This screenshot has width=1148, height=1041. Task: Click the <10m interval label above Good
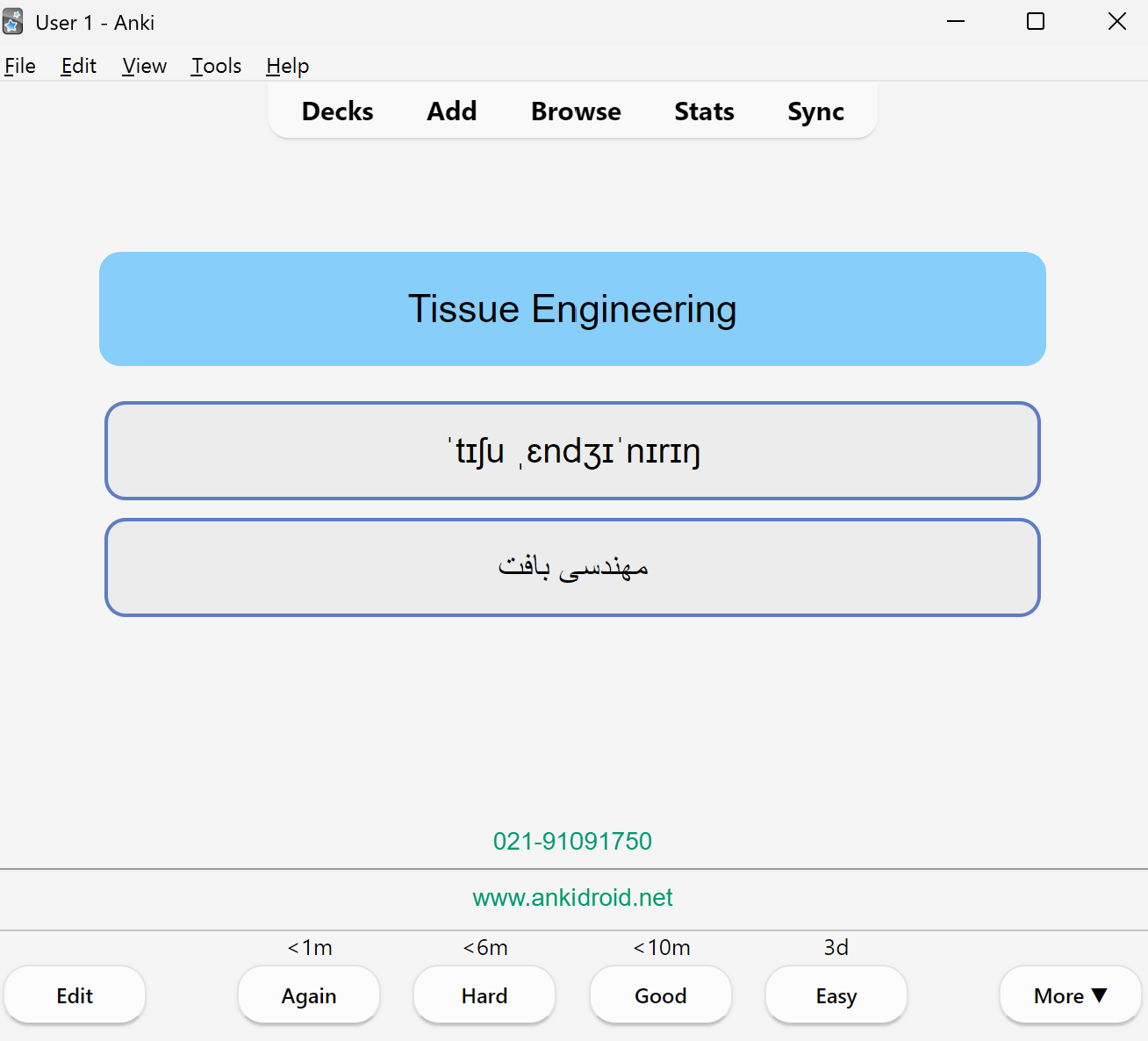point(662,948)
